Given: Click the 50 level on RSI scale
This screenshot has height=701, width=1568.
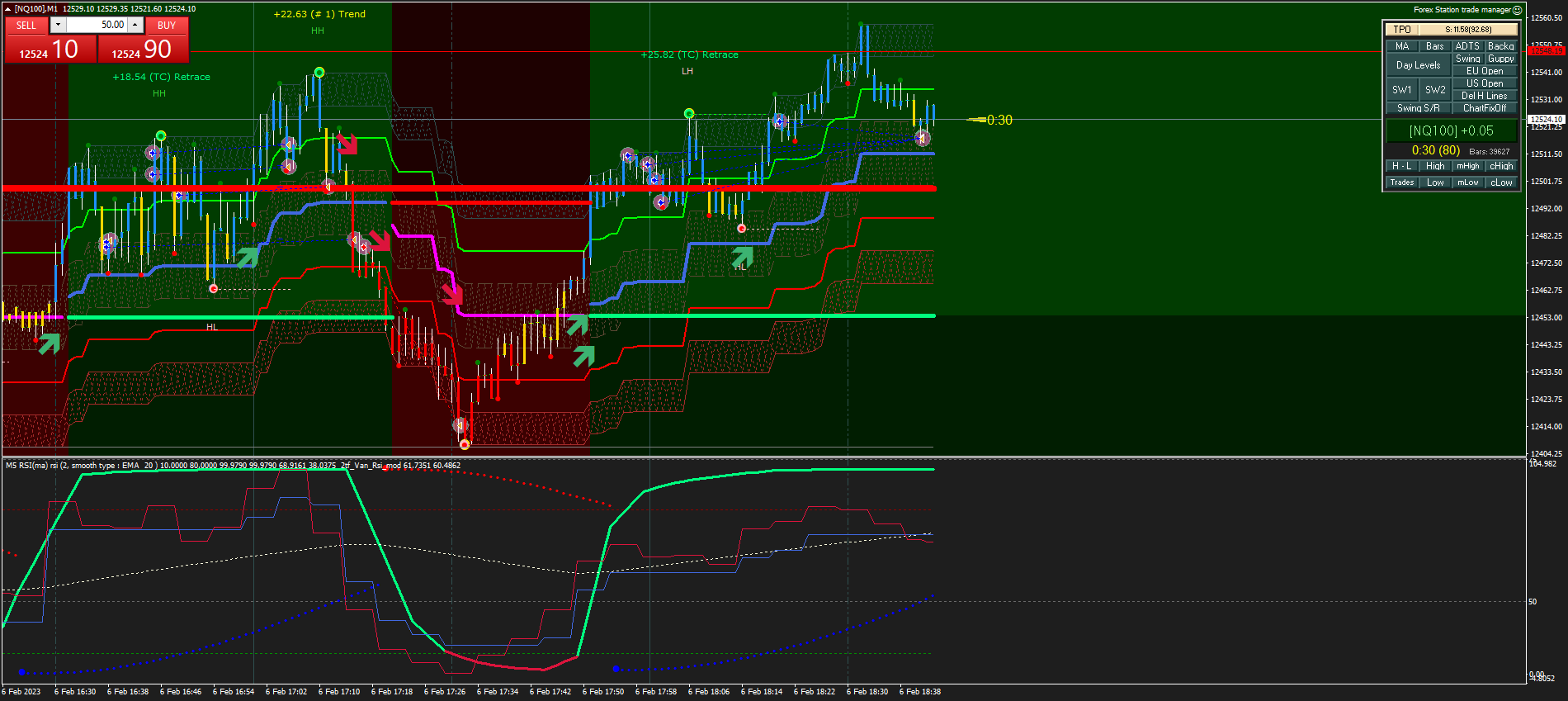Looking at the screenshot, I should click(x=1533, y=602).
